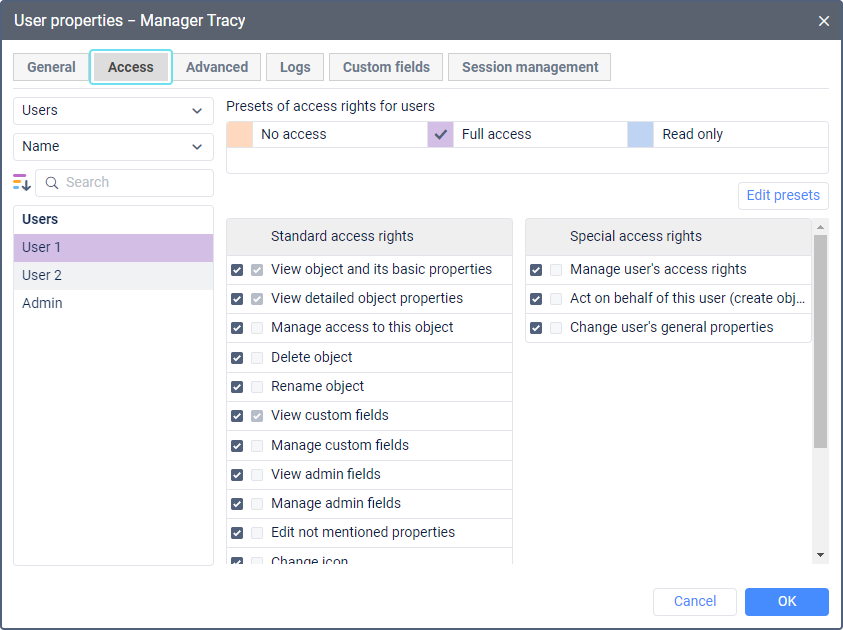Screen dimensions: 843x630
Task: Click the Full access checkmark icon
Action: (441, 134)
